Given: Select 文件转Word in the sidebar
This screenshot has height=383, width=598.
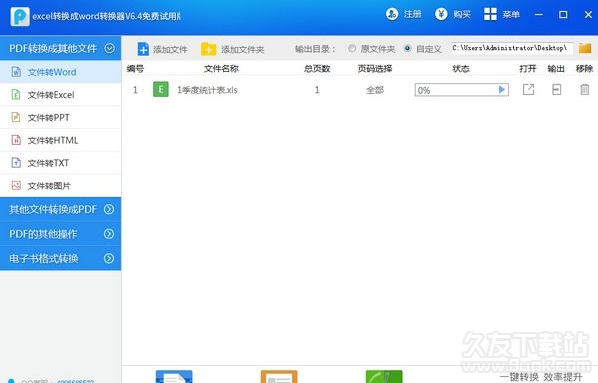Looking at the screenshot, I should (x=61, y=72).
